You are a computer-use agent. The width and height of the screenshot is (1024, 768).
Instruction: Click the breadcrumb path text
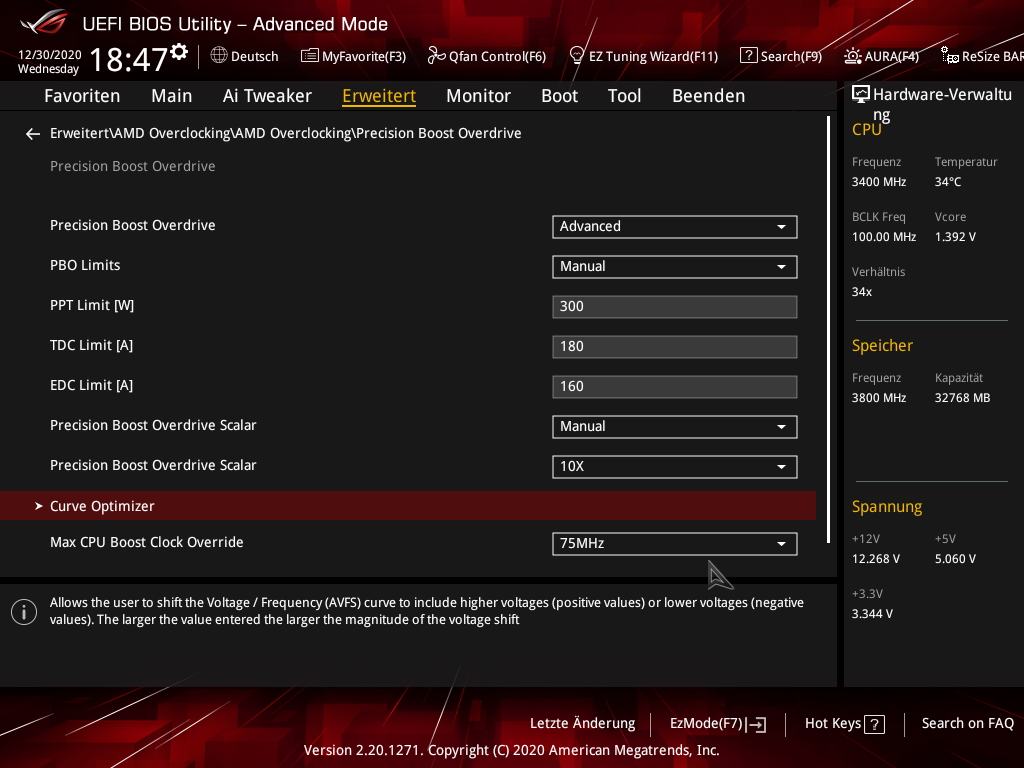click(285, 133)
